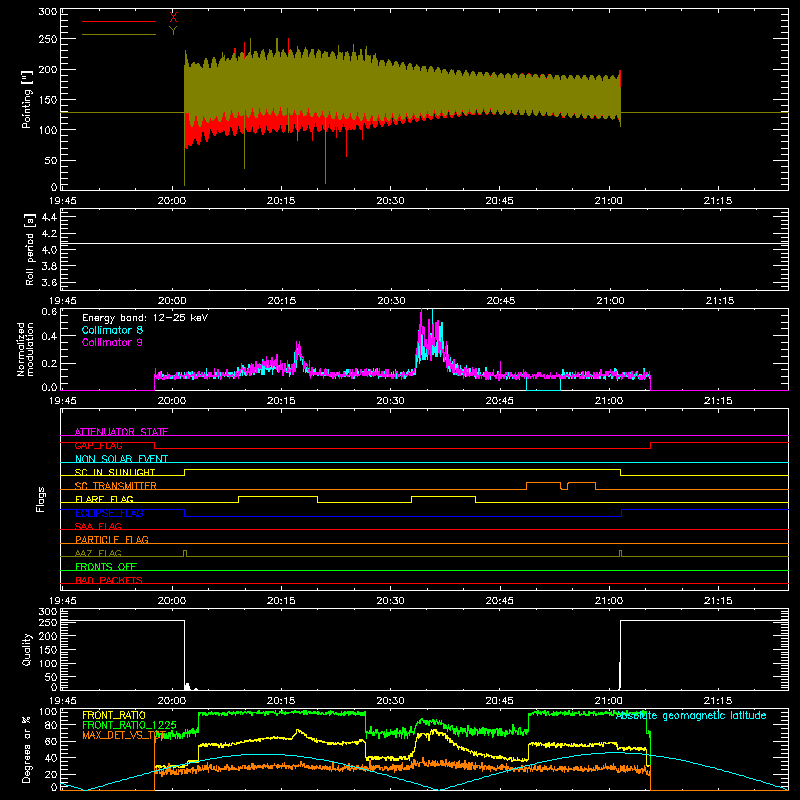Image resolution: width=800 pixels, height=800 pixels.
Task: Click the 20:30 tick label under Roll period panel
Action: pos(391,301)
